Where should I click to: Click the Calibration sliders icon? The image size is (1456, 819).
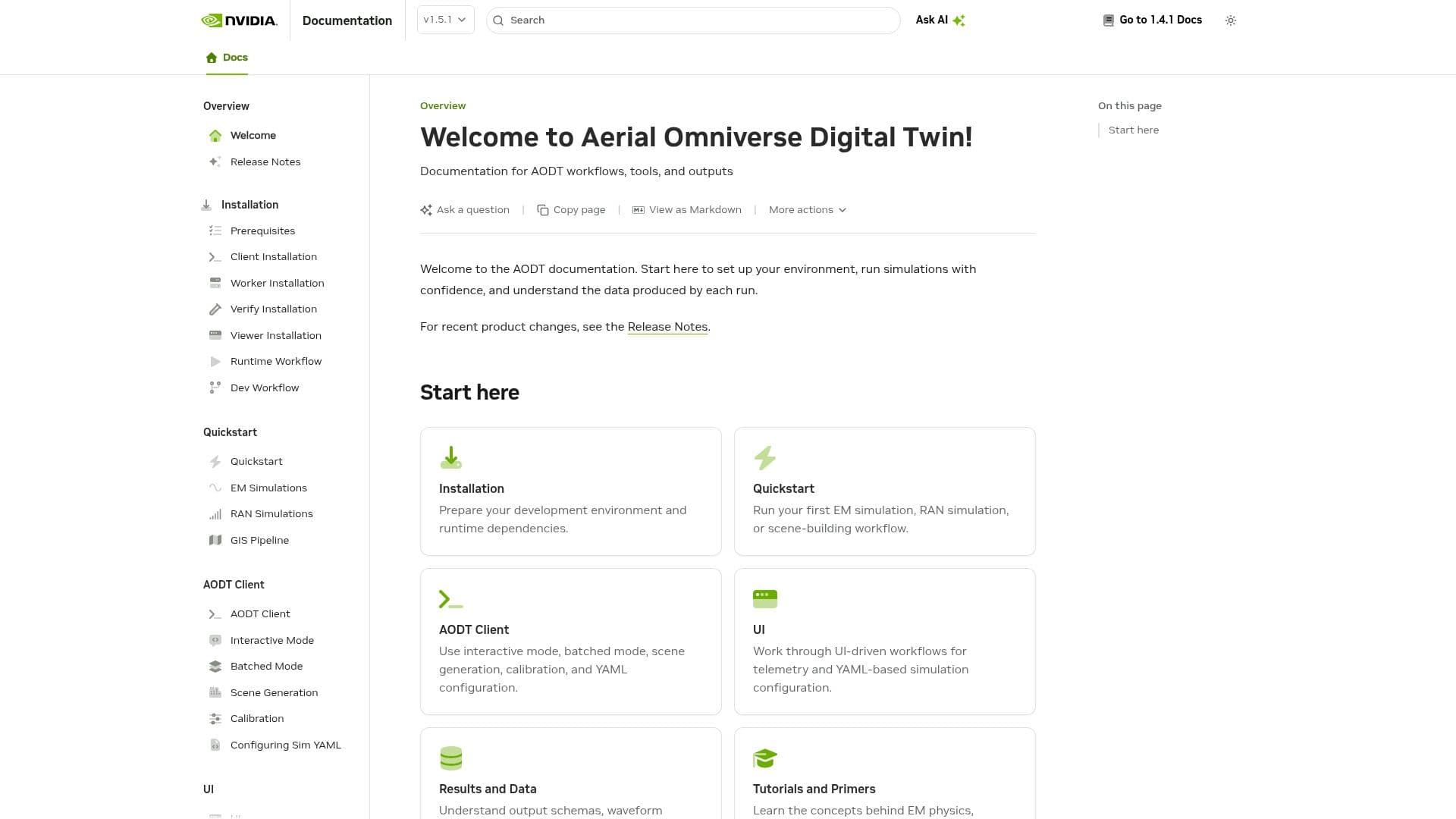215,719
